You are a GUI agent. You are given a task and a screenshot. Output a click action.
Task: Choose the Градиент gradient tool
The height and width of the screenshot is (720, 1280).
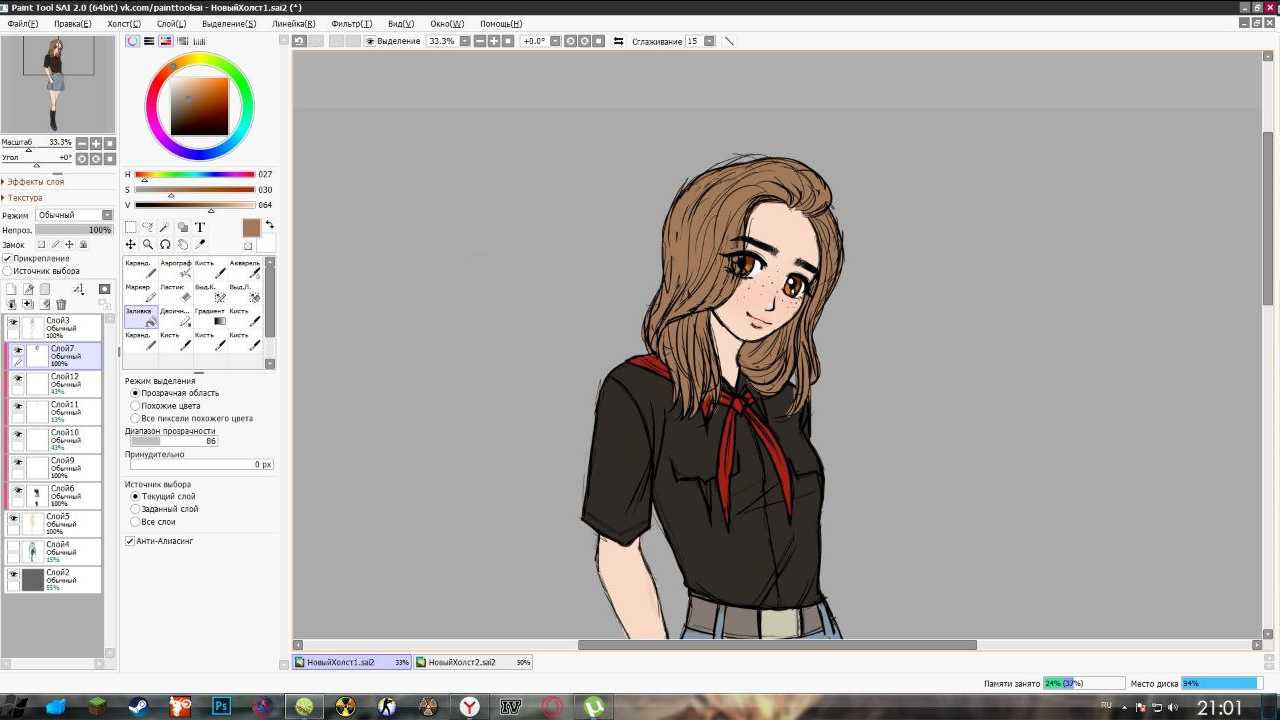tap(210, 317)
